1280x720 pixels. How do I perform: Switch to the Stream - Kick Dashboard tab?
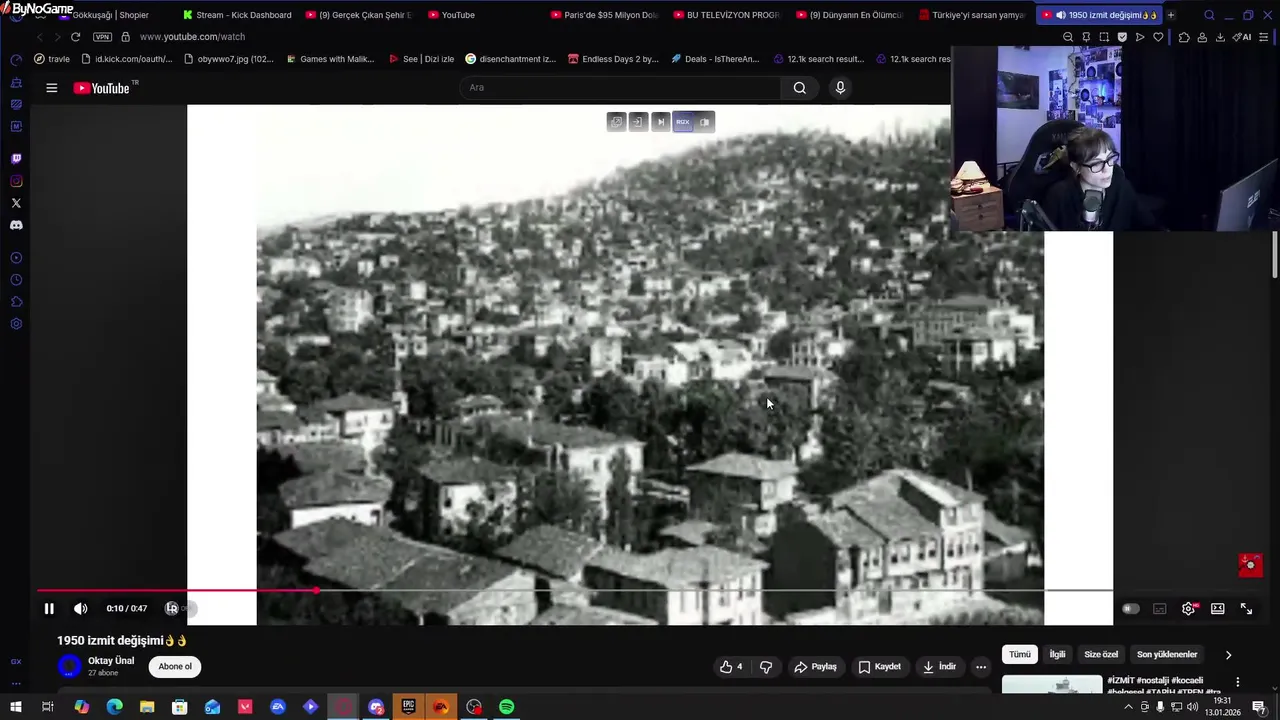pos(236,15)
